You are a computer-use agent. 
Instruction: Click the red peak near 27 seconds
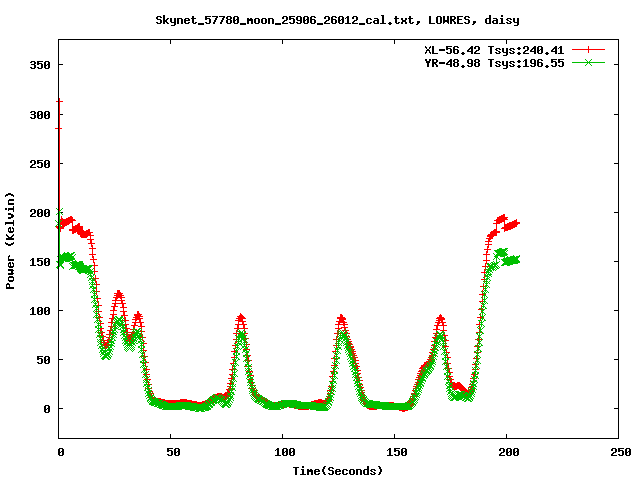119,293
